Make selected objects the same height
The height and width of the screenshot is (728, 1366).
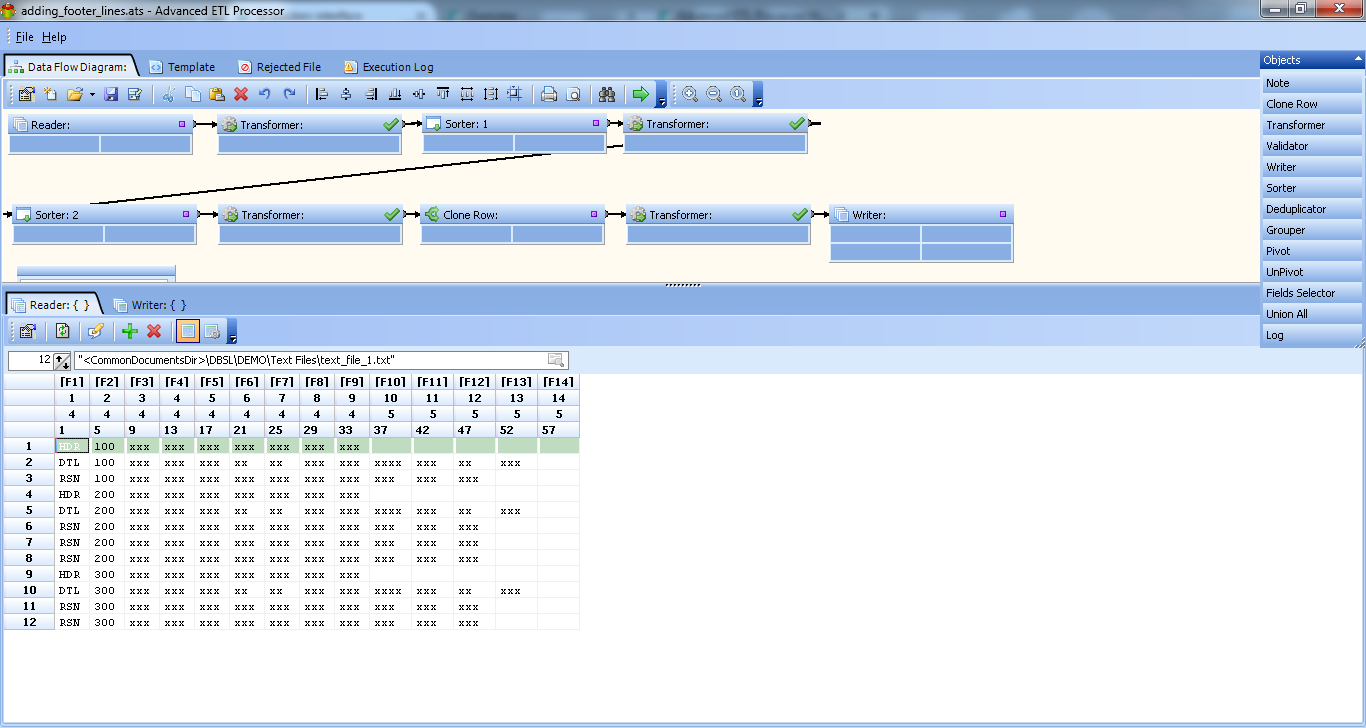pyautogui.click(x=490, y=95)
